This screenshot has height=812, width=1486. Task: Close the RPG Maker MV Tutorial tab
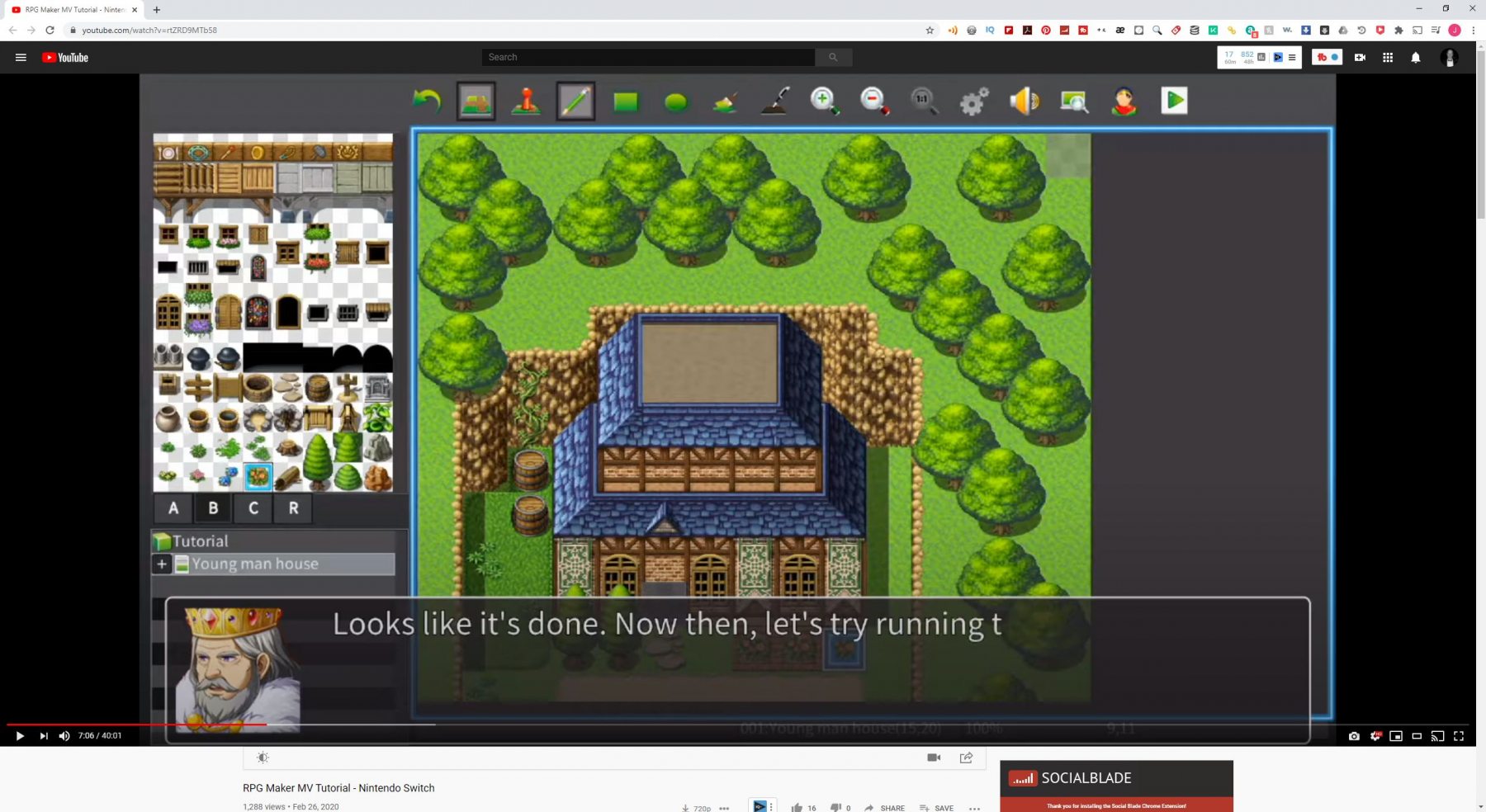[x=135, y=10]
